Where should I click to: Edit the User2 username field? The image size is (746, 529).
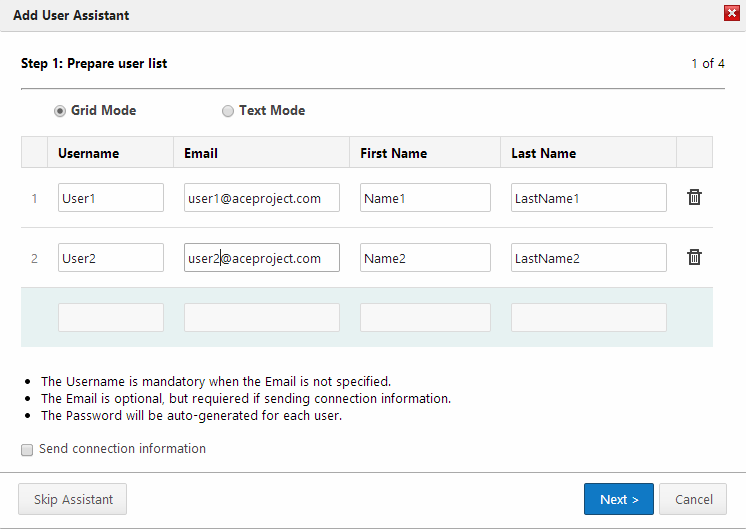click(x=111, y=257)
